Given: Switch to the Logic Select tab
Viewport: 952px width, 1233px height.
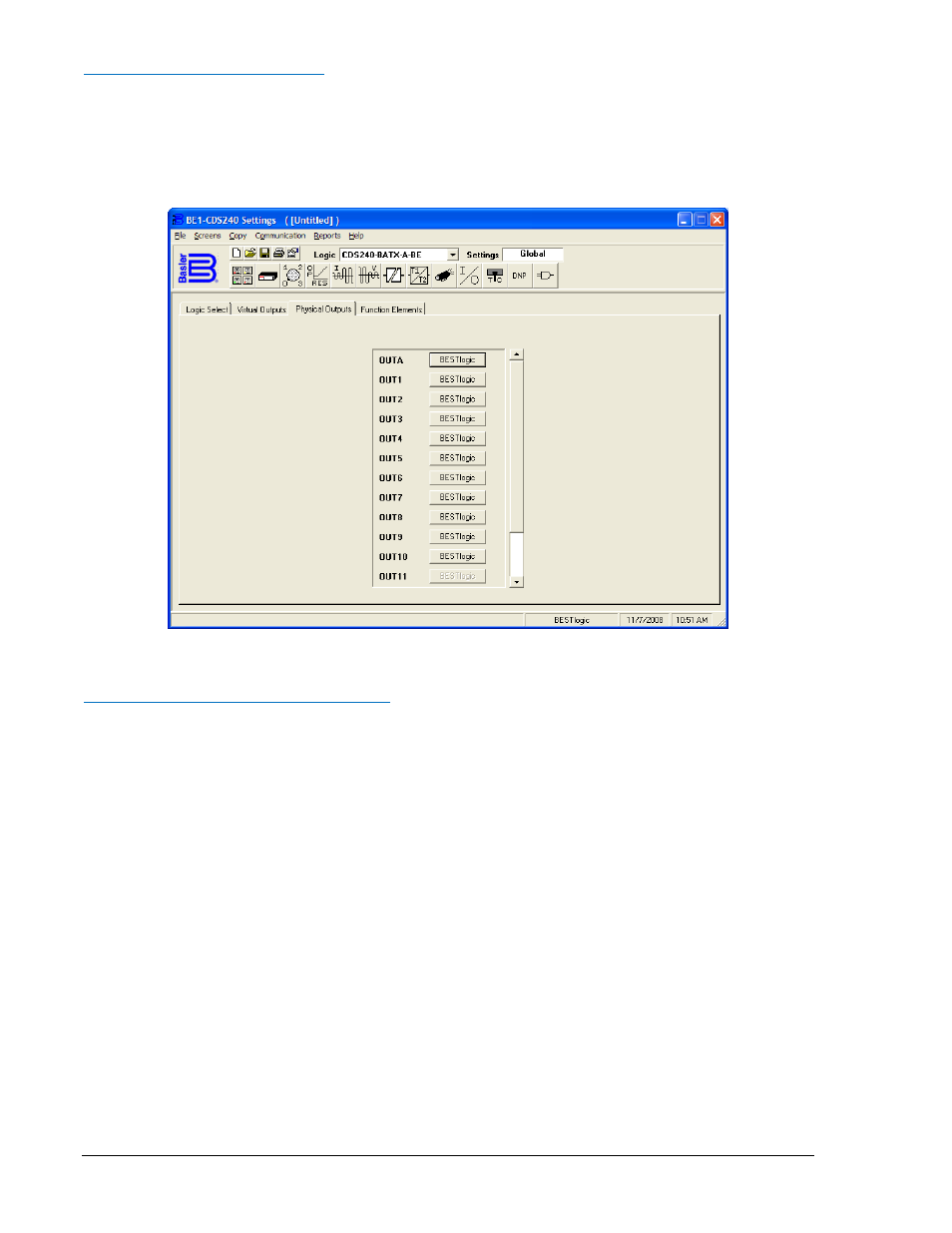Looking at the screenshot, I should point(207,309).
